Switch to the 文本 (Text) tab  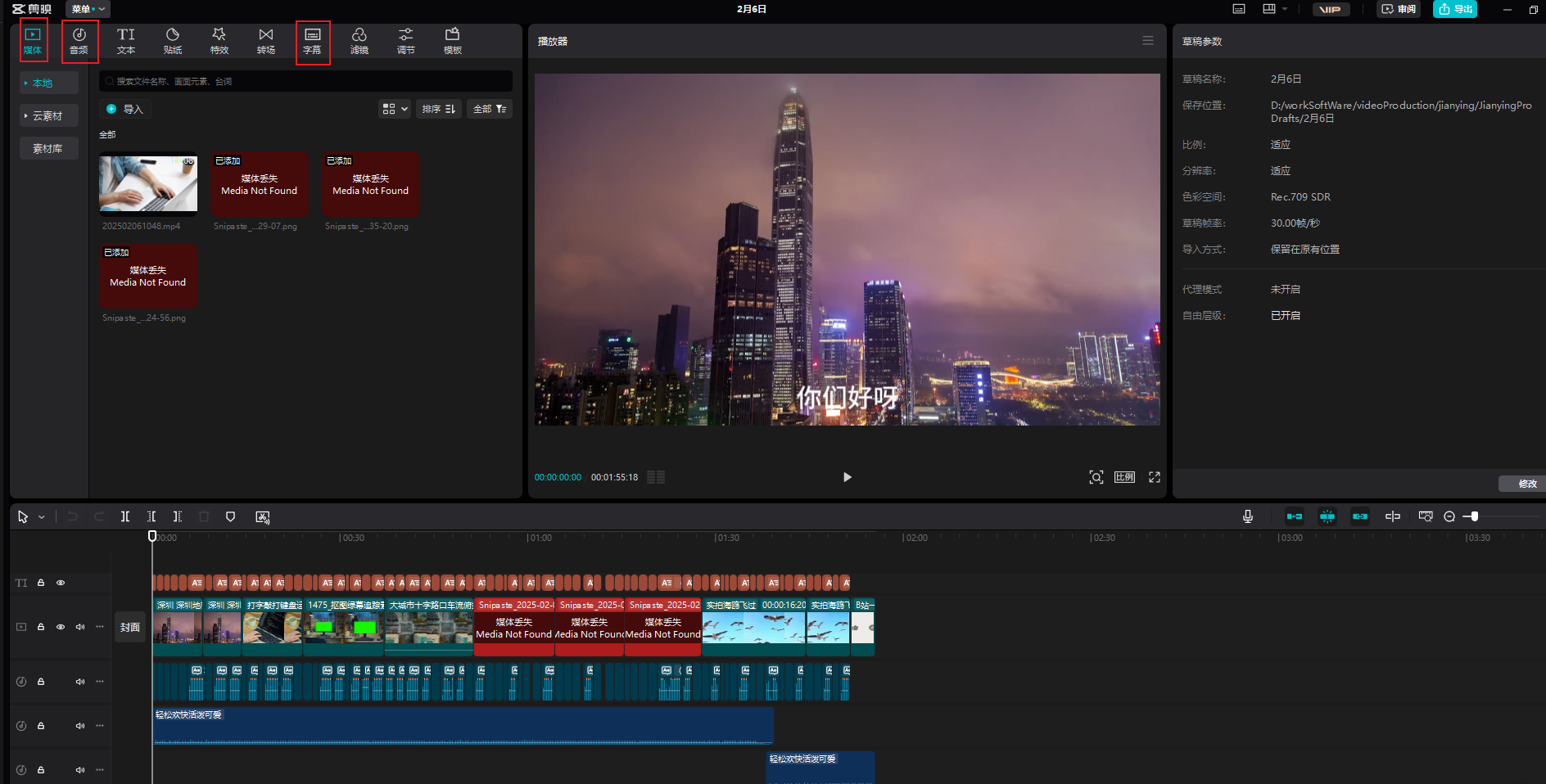pyautogui.click(x=125, y=40)
